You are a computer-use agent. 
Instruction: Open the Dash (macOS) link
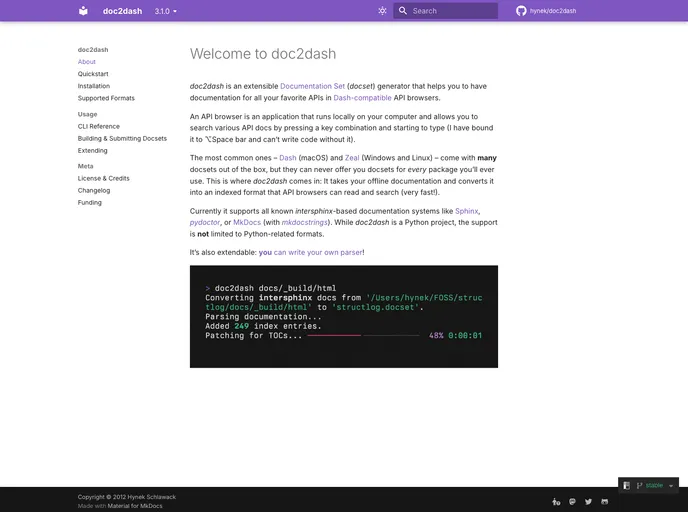(x=288, y=158)
